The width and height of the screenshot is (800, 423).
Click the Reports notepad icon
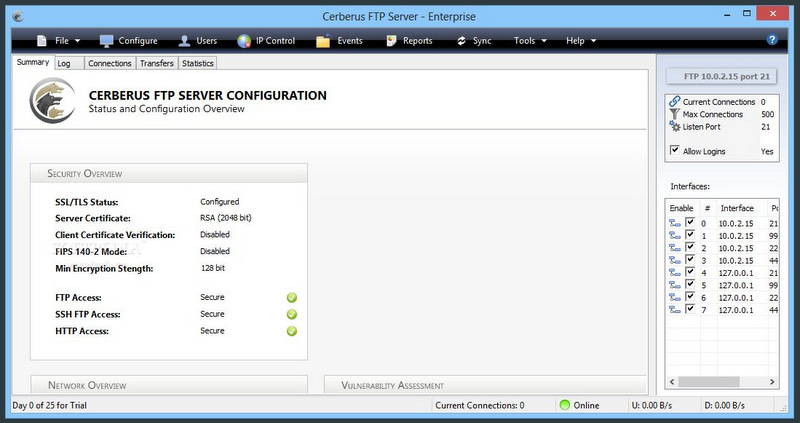tap(391, 41)
